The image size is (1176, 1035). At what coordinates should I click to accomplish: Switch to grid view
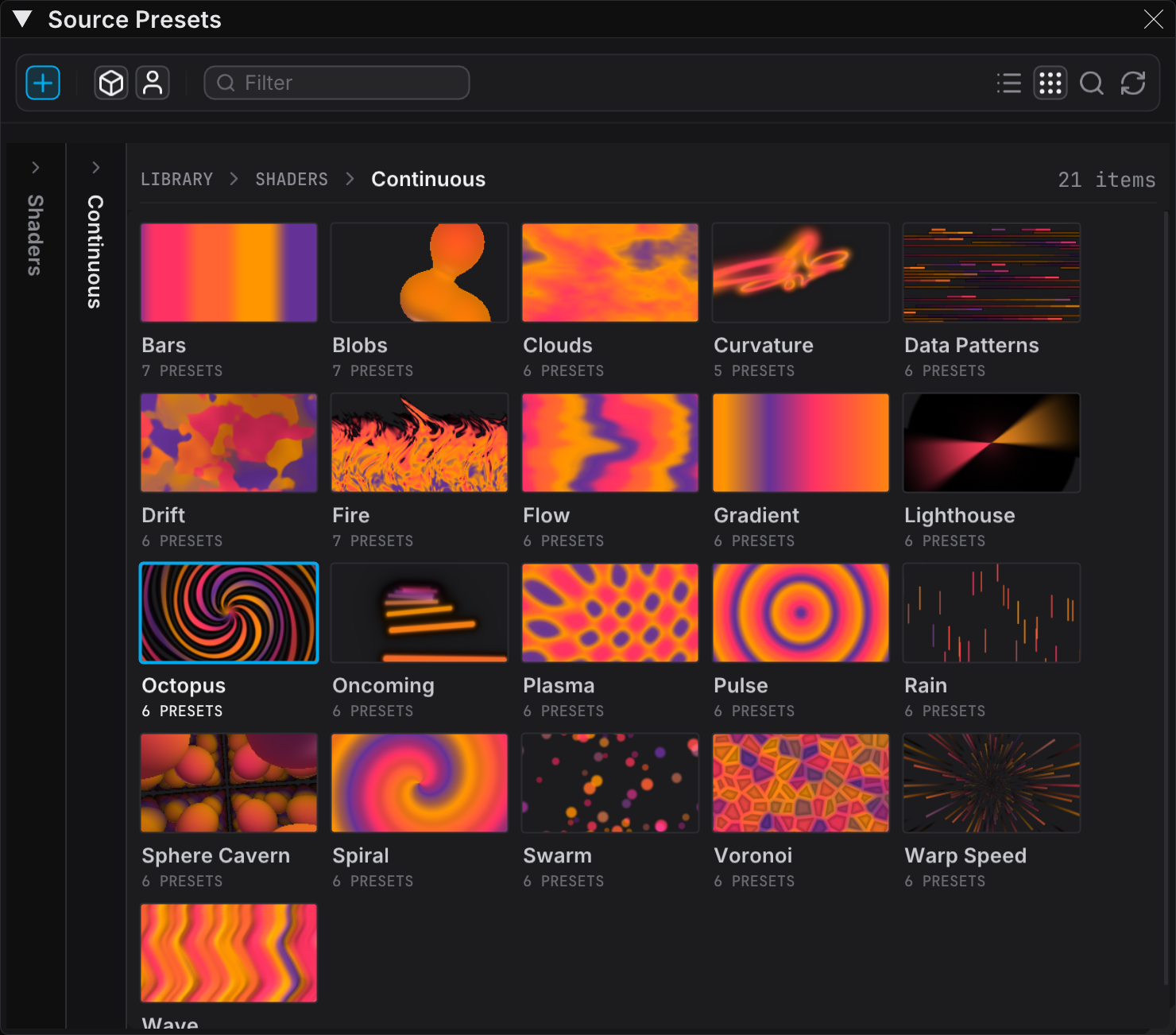tap(1050, 83)
